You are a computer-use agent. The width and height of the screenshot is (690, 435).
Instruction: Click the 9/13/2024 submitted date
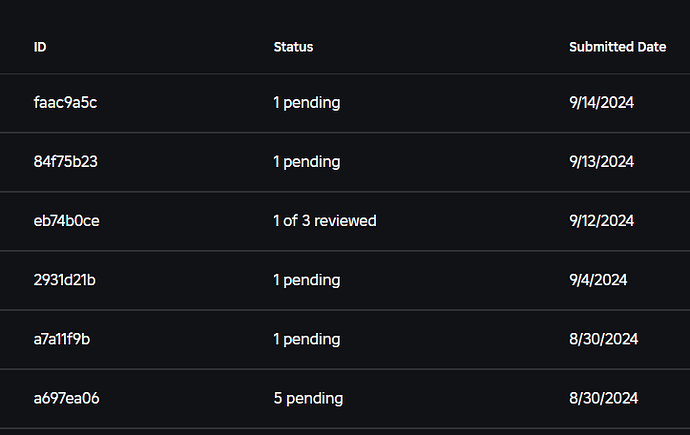[x=602, y=161]
